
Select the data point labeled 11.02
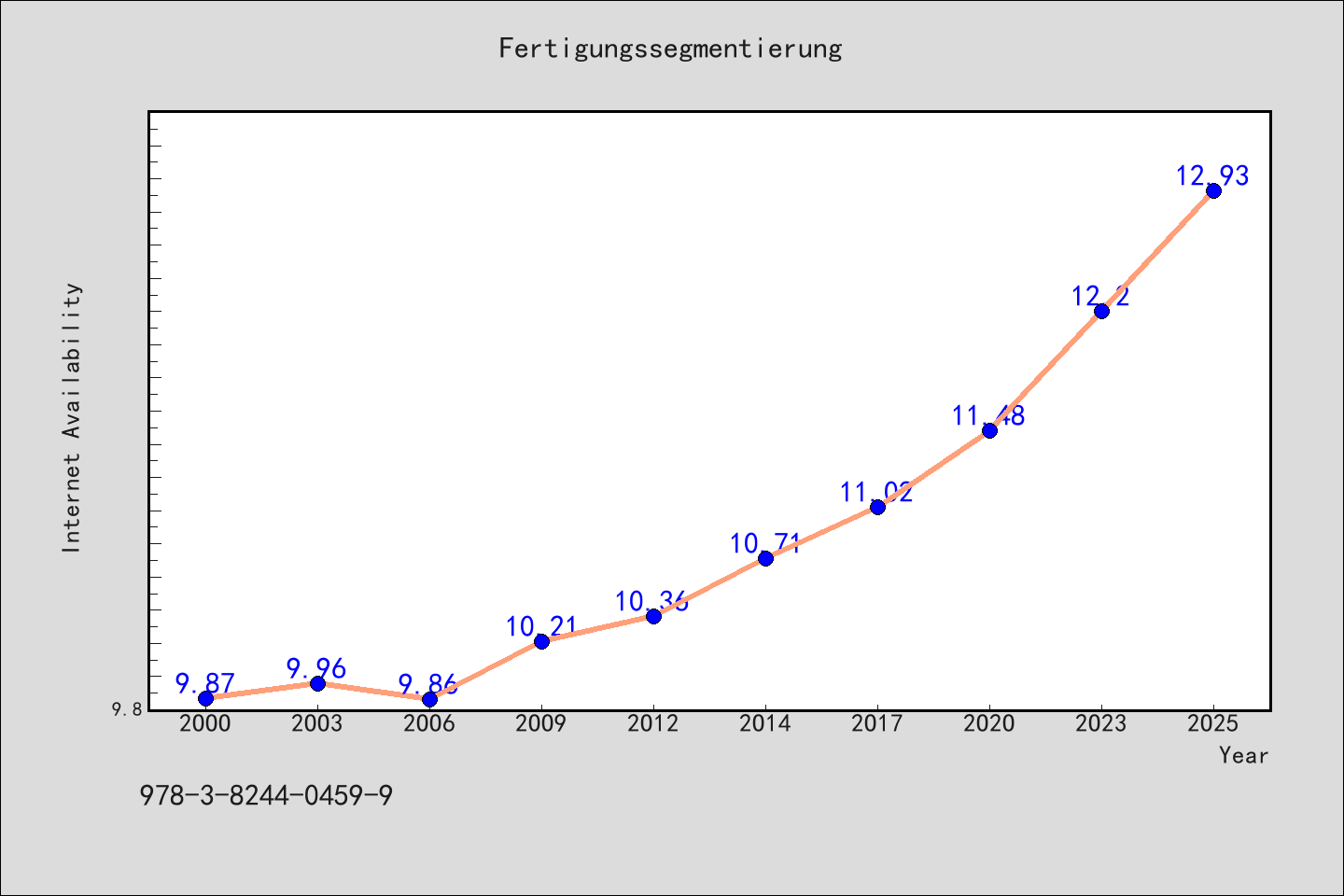pyautogui.click(x=877, y=507)
